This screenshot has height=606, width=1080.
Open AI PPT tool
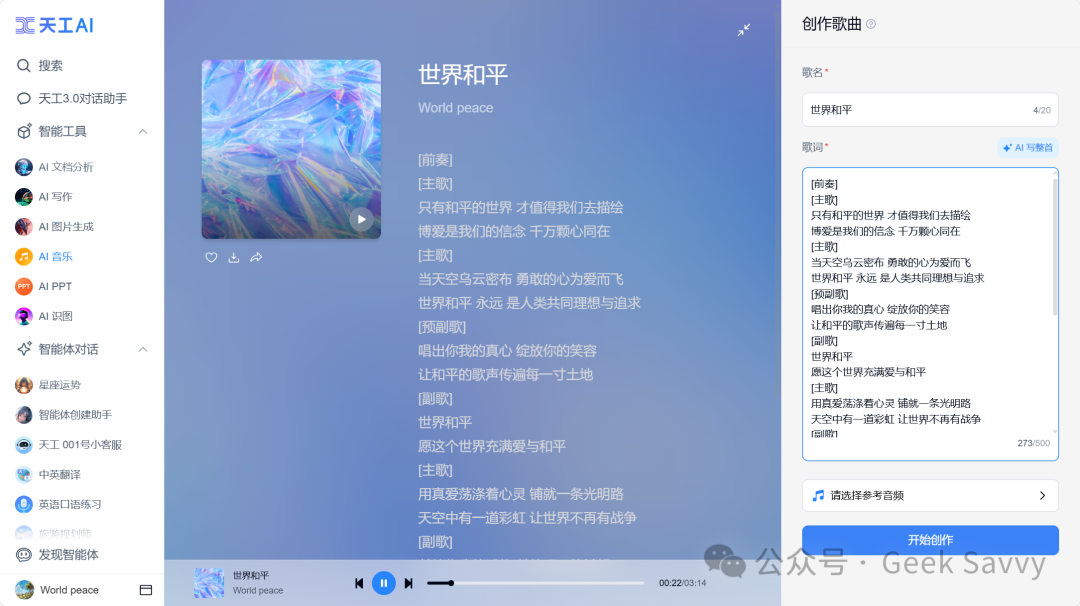click(43, 286)
